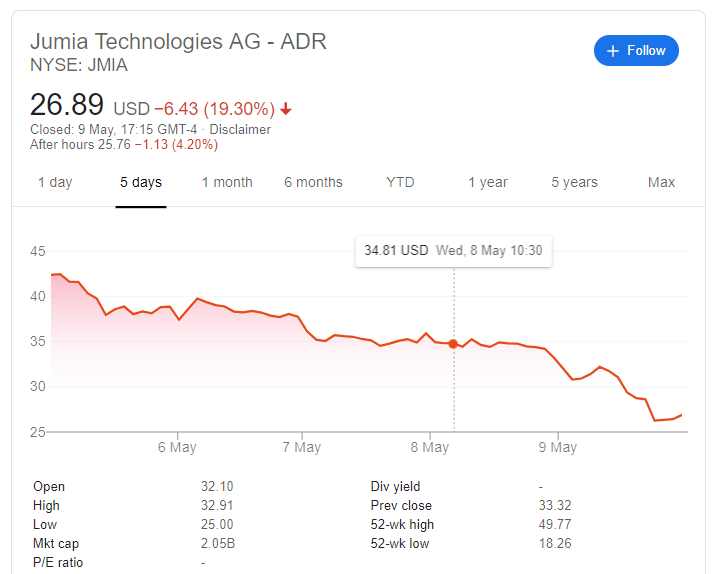View the 1 year chart
This screenshot has height=574, width=724.
(488, 182)
